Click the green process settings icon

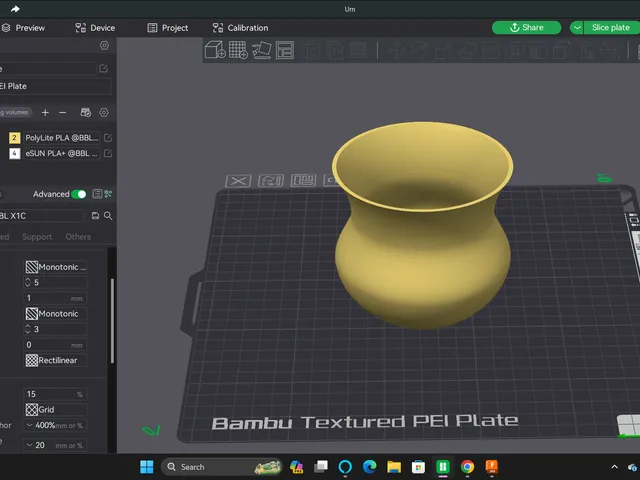pyautogui.click(x=108, y=194)
